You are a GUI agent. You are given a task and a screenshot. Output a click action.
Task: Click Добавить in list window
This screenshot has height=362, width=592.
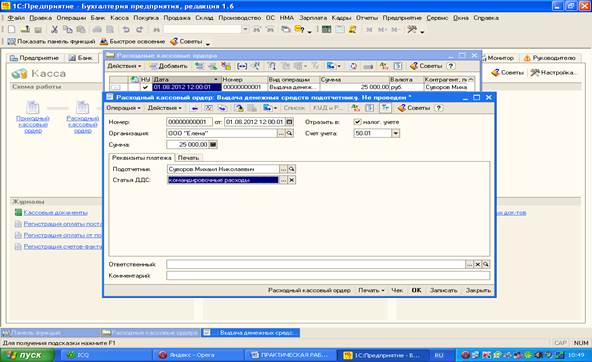click(169, 66)
